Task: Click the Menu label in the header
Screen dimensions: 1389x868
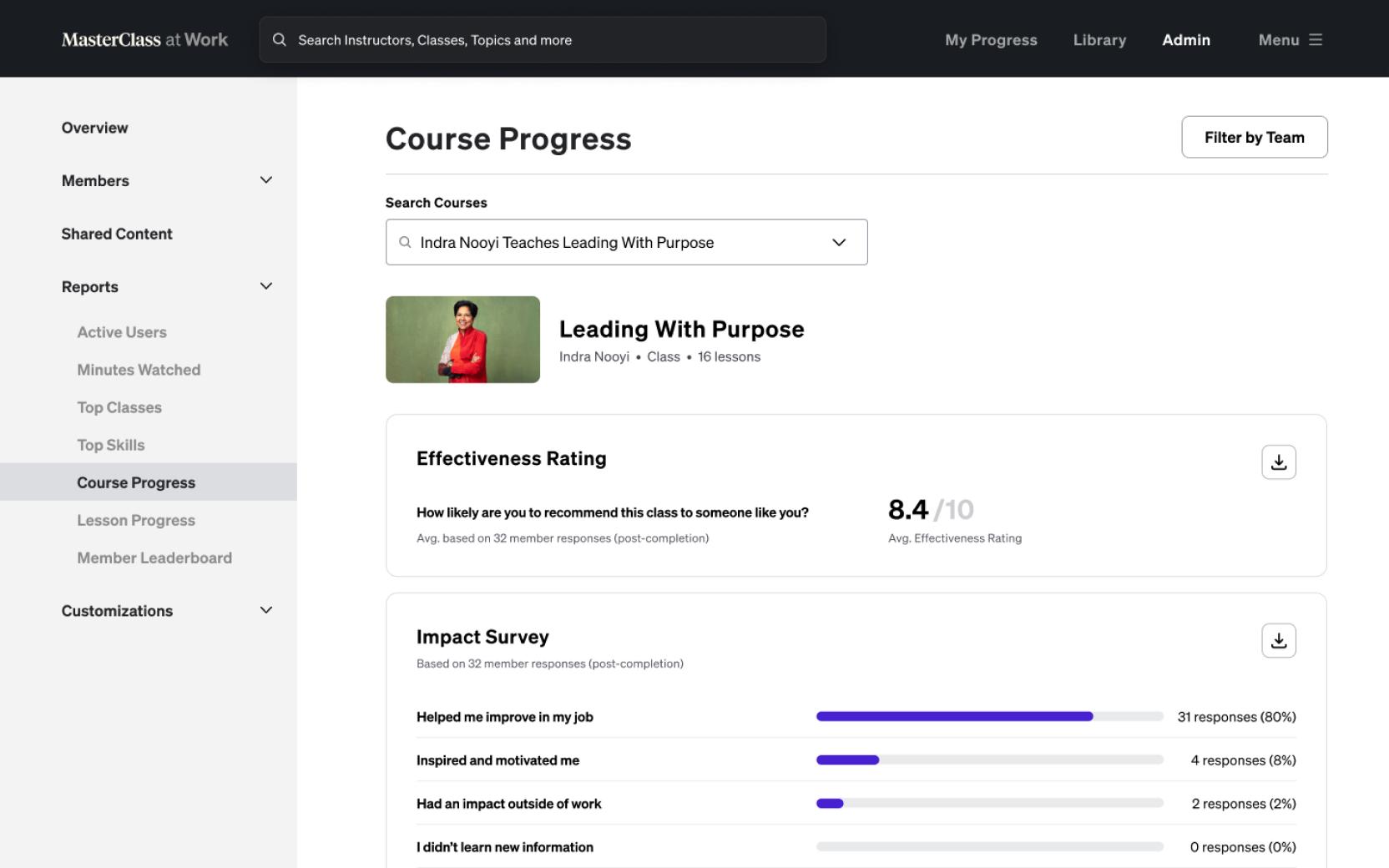Action: 1279,40
